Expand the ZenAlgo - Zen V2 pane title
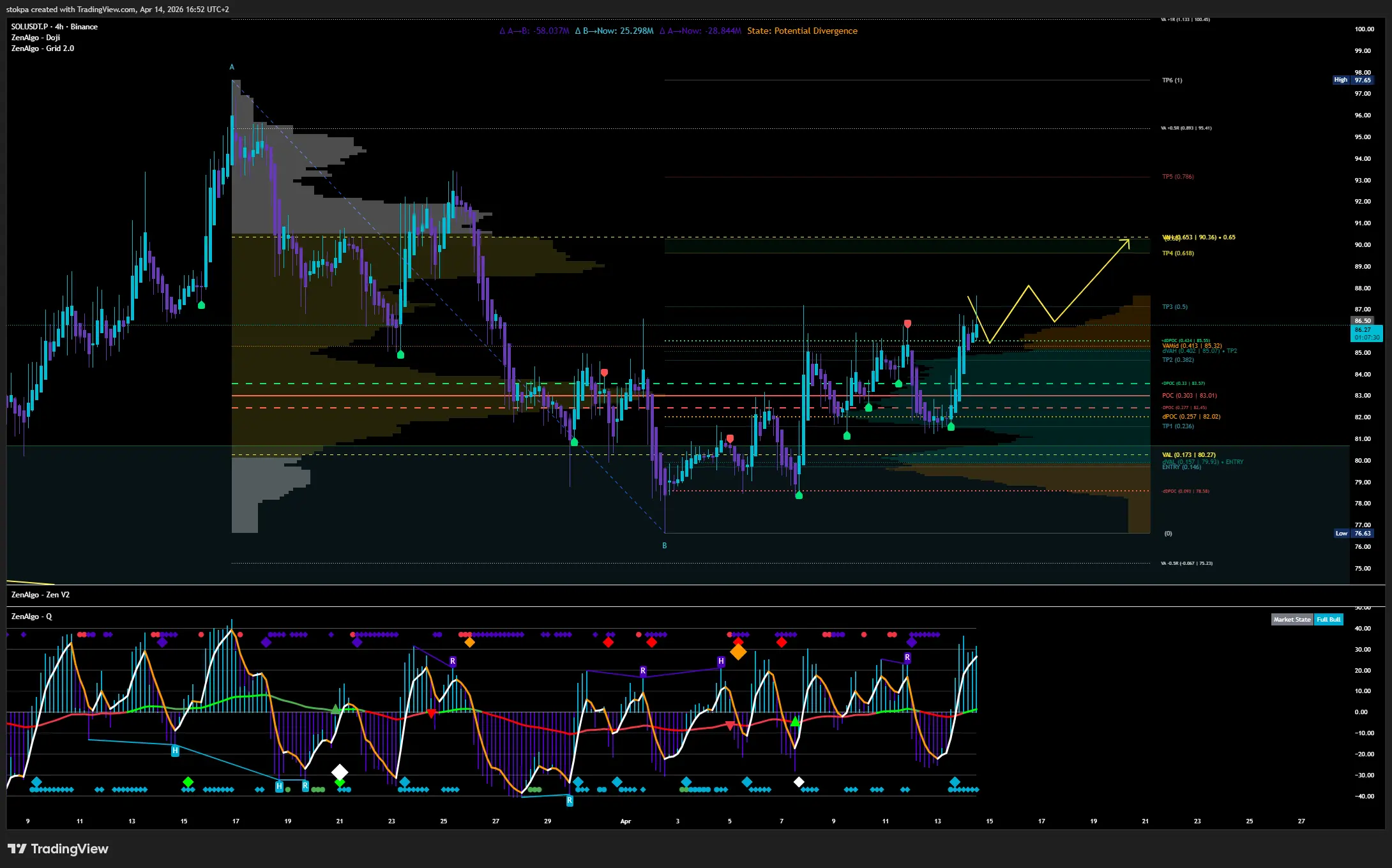 click(40, 595)
